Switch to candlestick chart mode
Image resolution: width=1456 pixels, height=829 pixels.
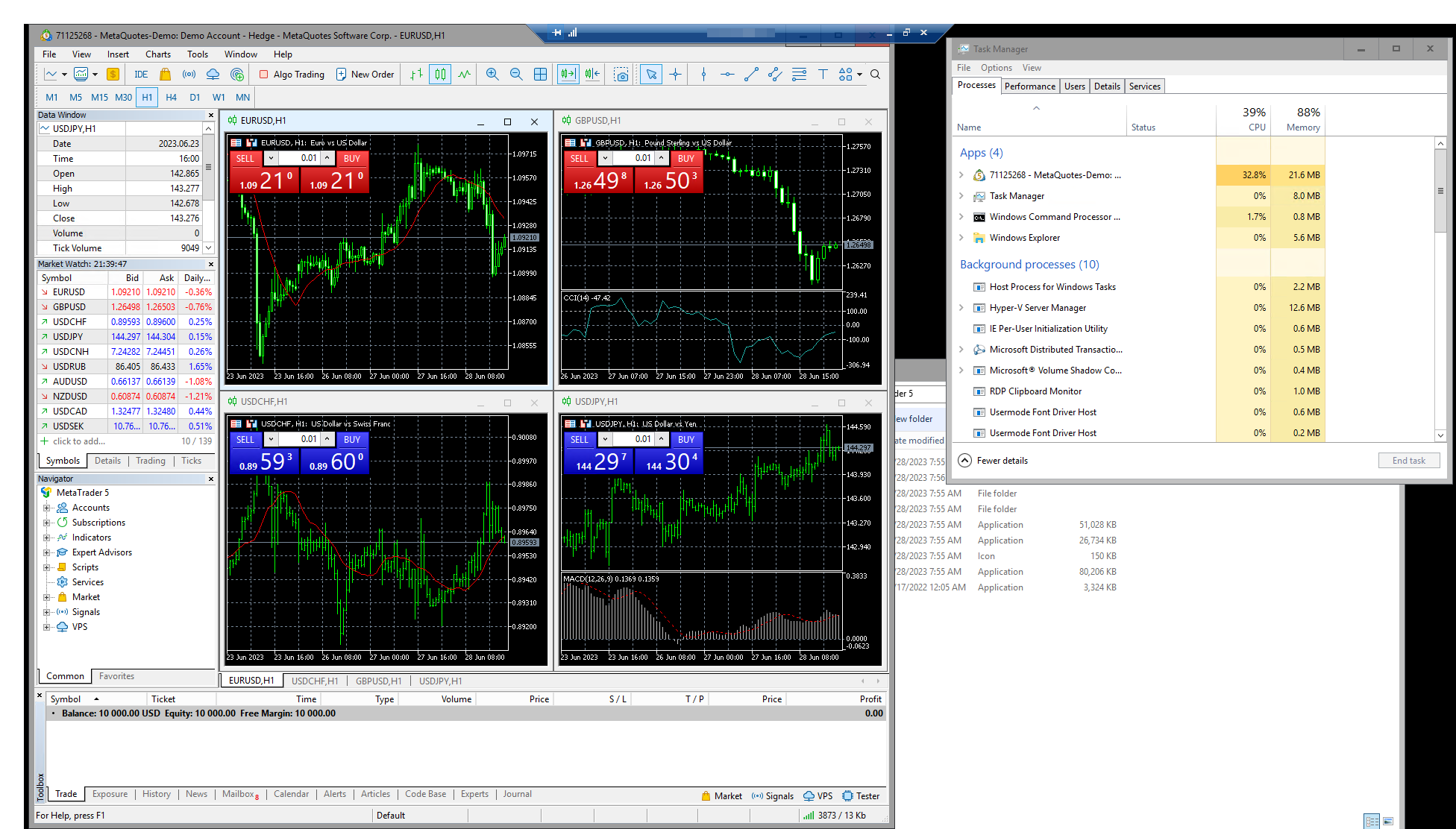coord(440,75)
